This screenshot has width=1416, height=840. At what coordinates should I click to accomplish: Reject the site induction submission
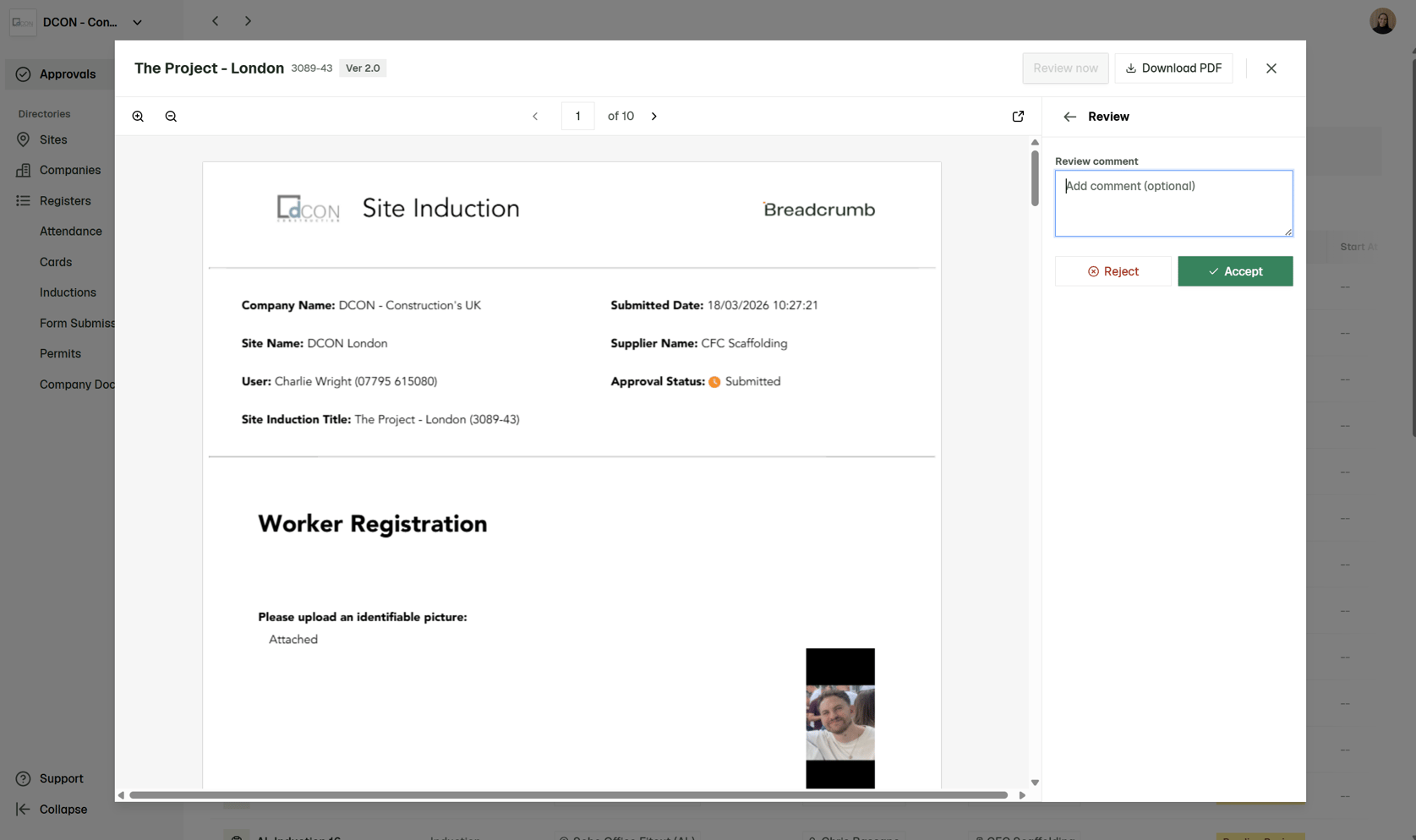pyautogui.click(x=1113, y=271)
